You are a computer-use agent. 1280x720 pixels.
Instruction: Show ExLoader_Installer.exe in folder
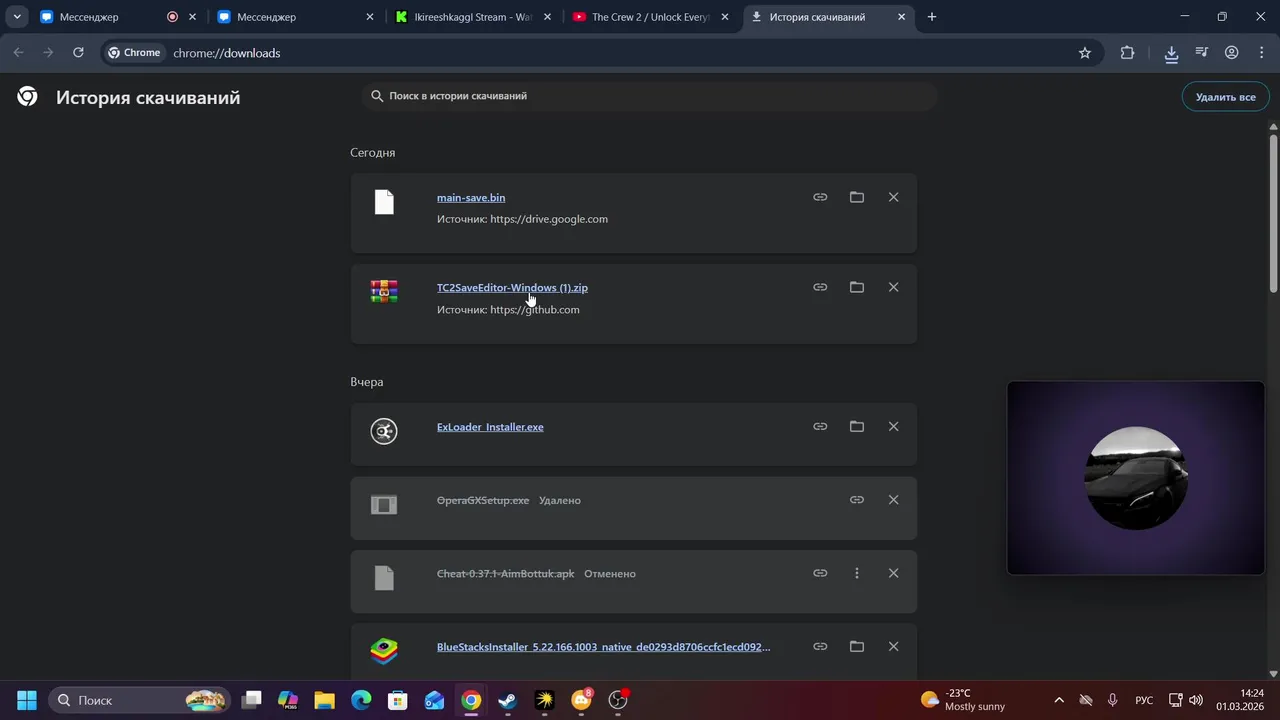(857, 426)
